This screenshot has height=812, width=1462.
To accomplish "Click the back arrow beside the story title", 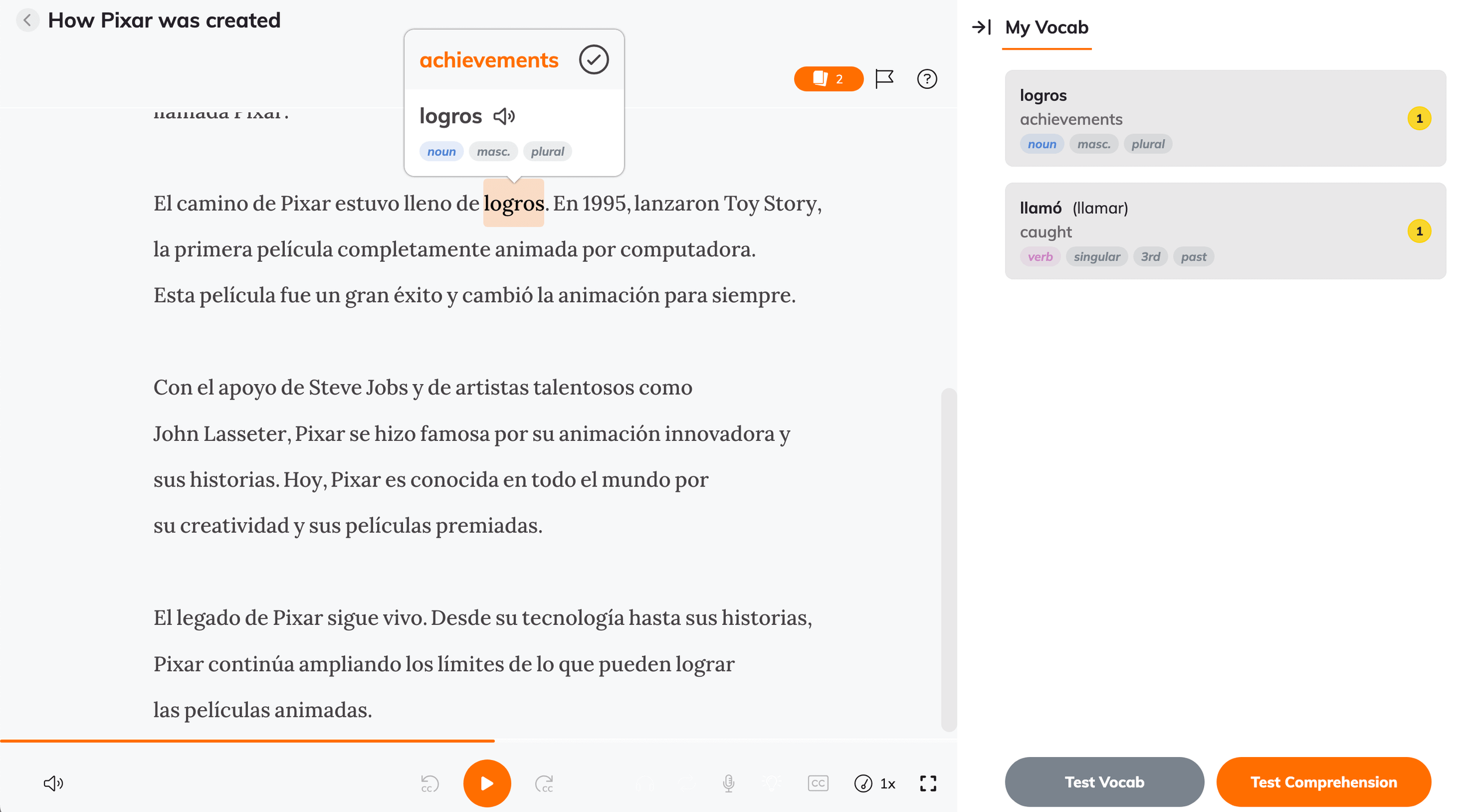I will tap(27, 20).
